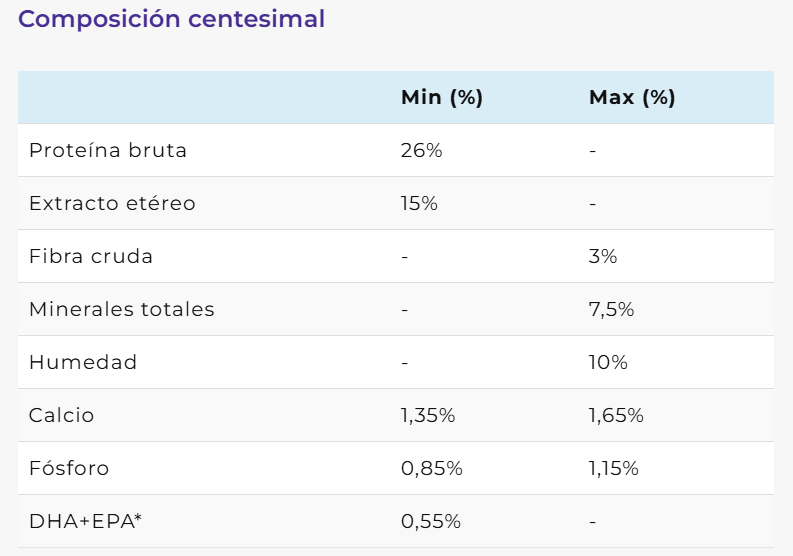Select the "Extracto etéreo" row label
The width and height of the screenshot is (793, 556).
pos(112,203)
